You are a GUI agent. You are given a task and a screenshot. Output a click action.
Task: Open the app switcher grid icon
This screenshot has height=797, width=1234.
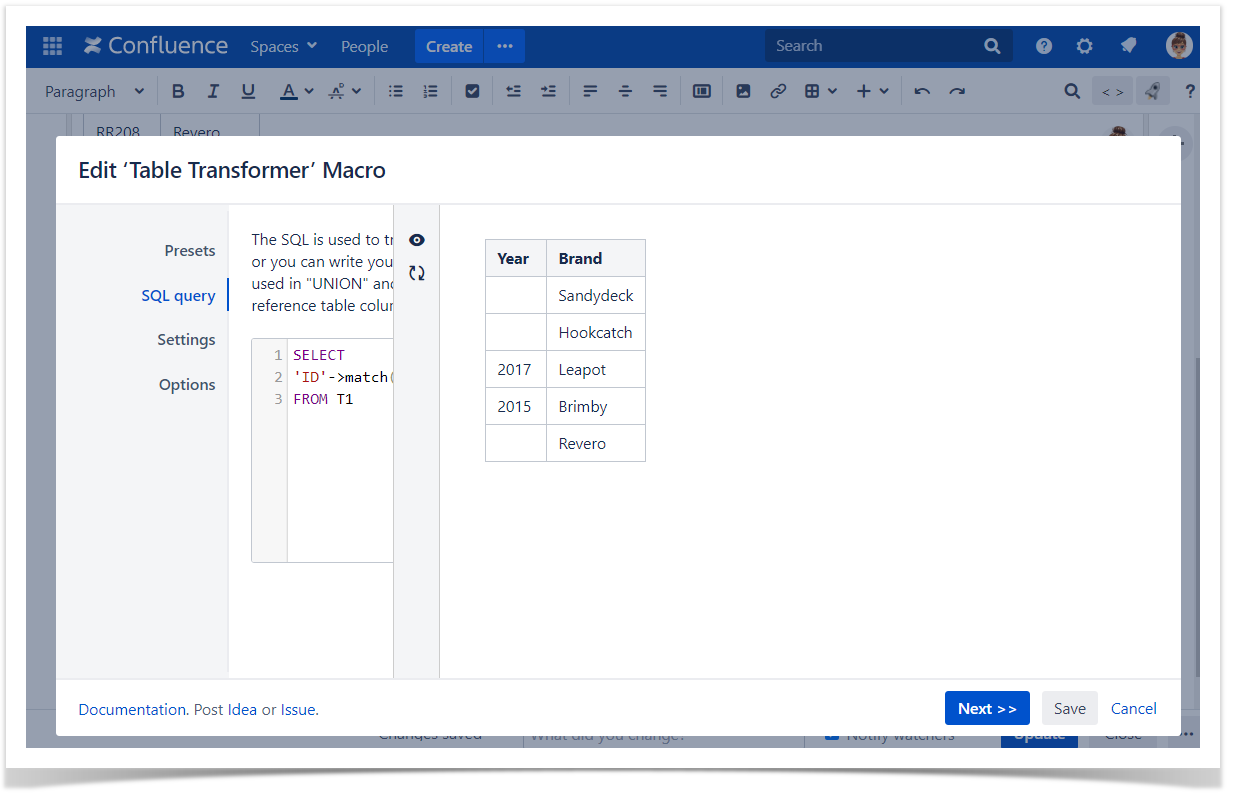pyautogui.click(x=52, y=46)
